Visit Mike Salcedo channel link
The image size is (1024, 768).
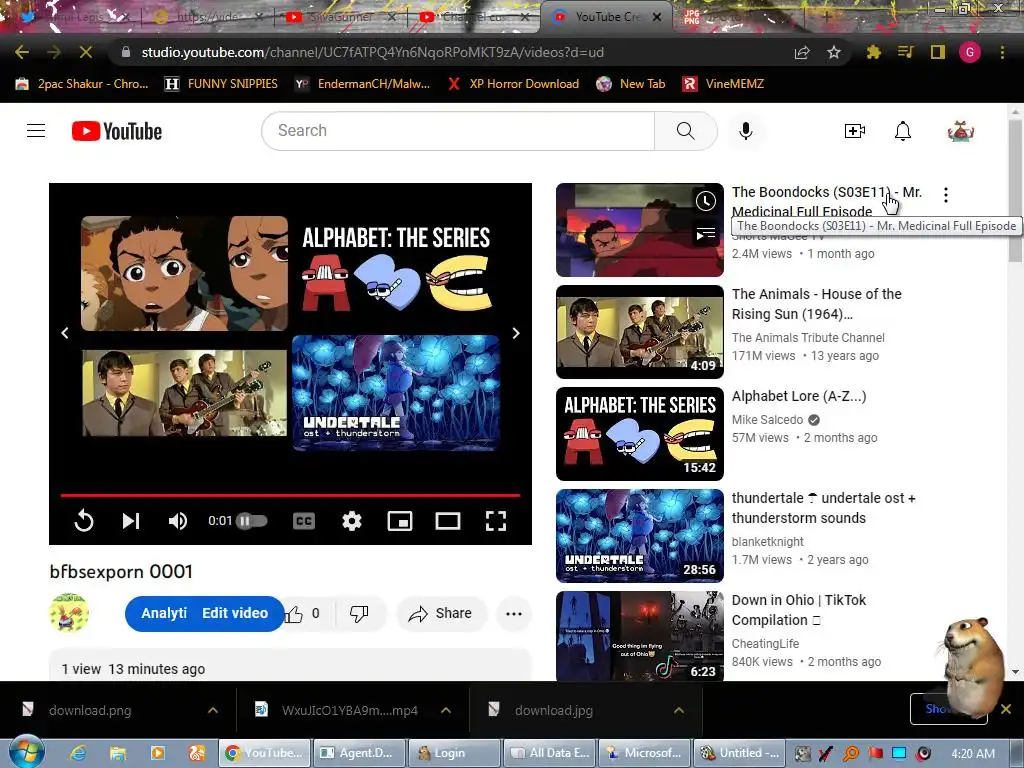pos(767,420)
